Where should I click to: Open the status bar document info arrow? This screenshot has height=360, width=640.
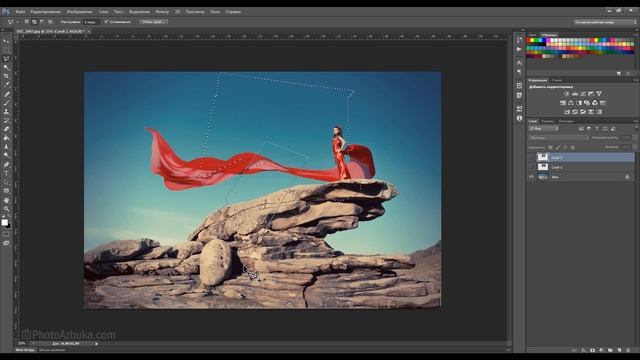click(x=96, y=344)
